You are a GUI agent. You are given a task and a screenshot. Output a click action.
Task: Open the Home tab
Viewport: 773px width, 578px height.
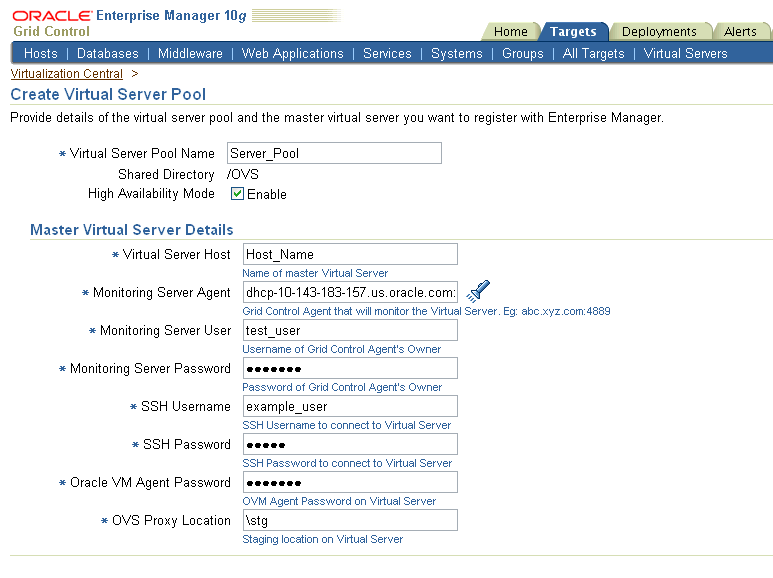point(511,32)
